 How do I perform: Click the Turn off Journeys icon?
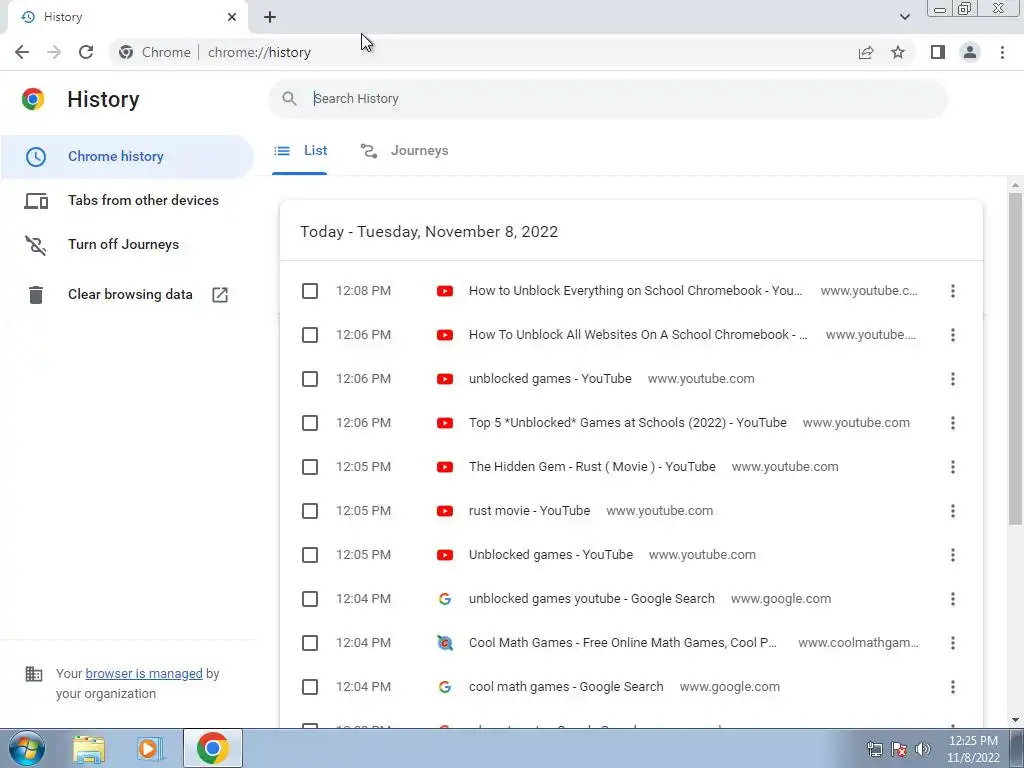tap(36, 245)
